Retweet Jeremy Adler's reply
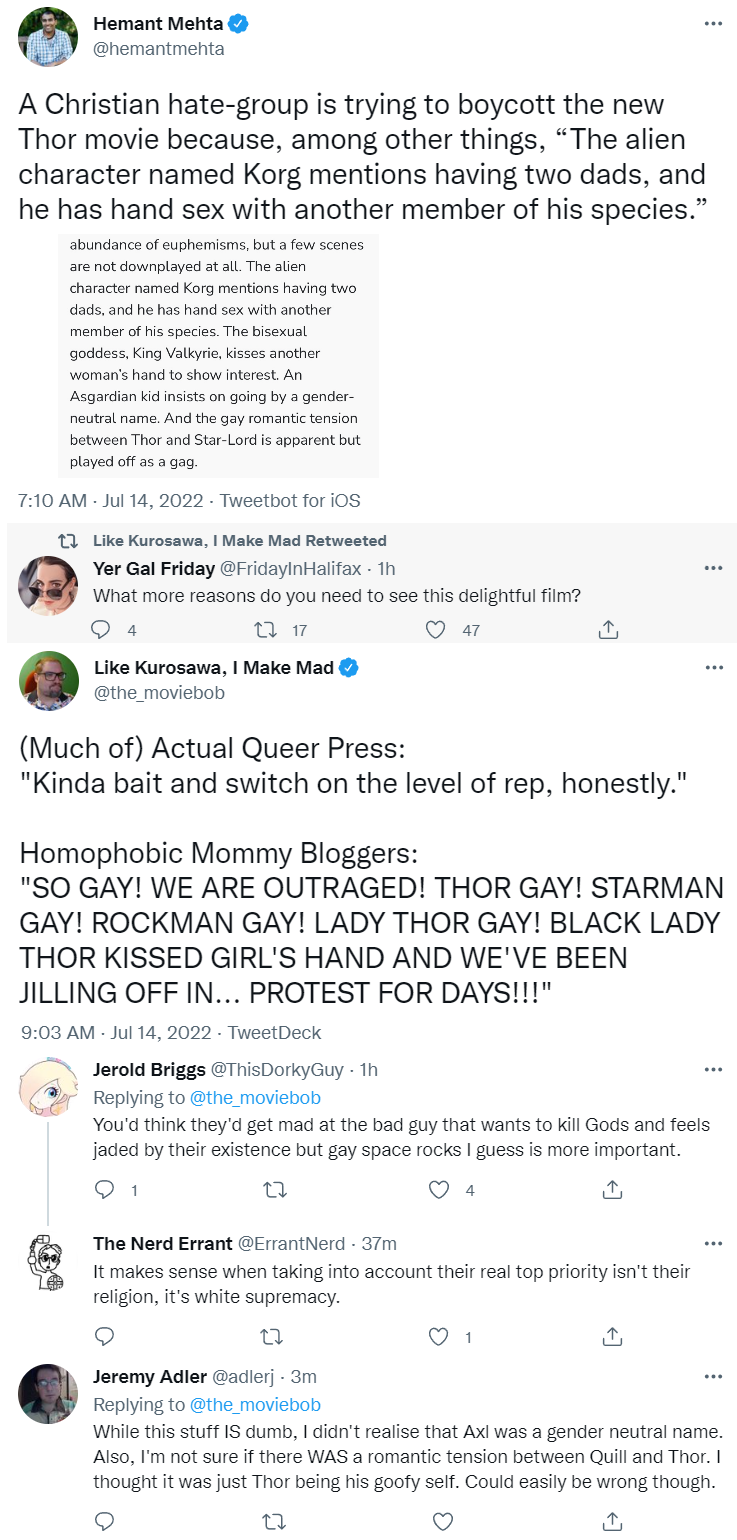This screenshot has width=737, height=1540. pos(272,1521)
